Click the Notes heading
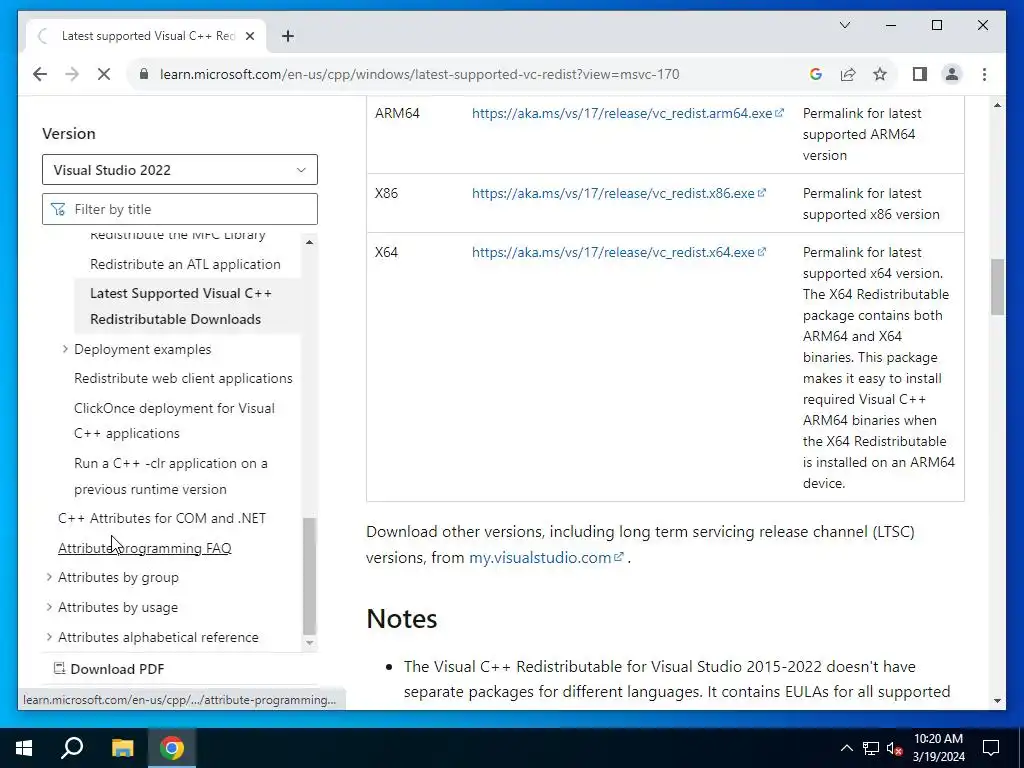 point(402,618)
